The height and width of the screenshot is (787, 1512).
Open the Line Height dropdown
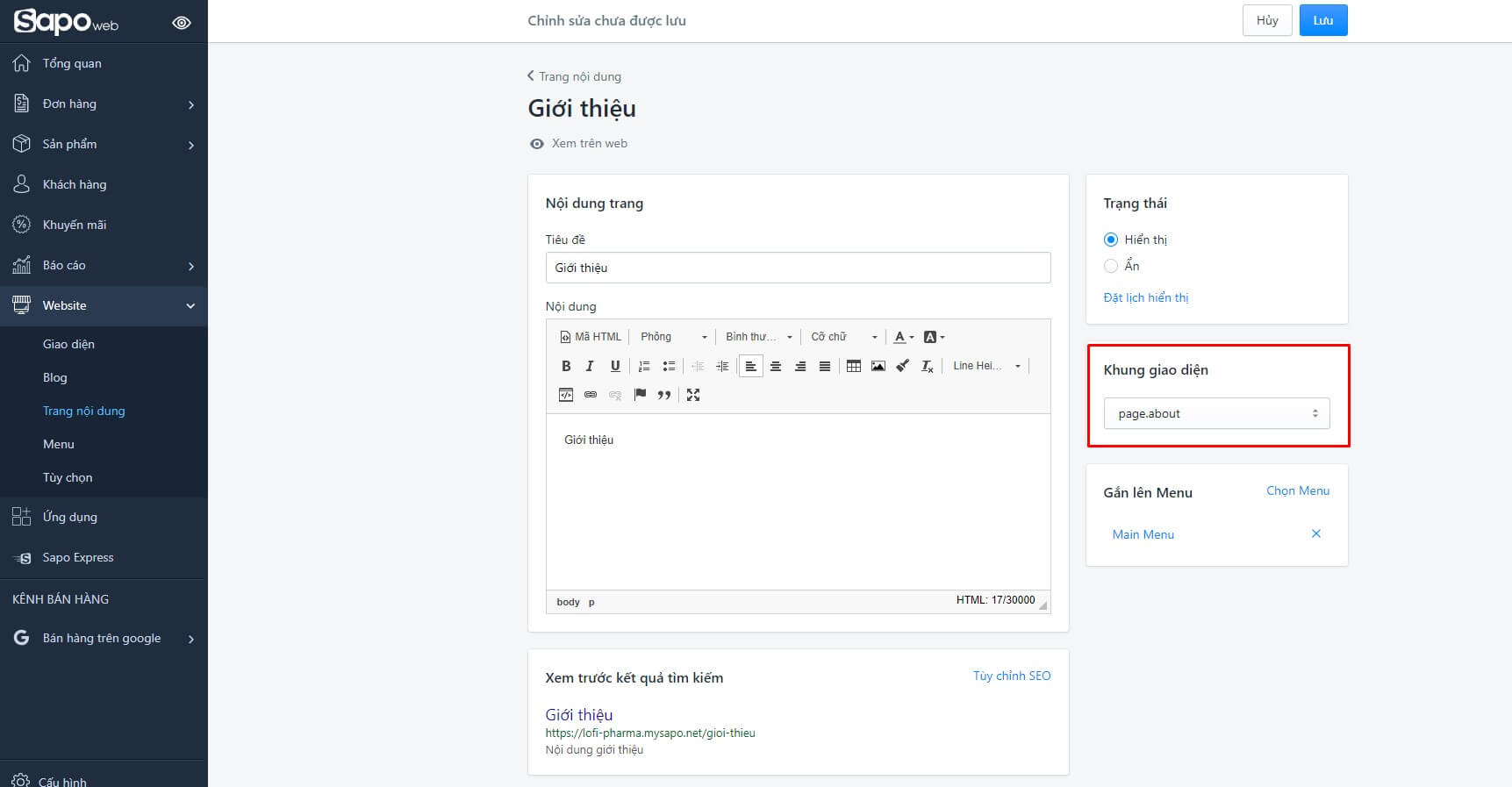pos(987,366)
